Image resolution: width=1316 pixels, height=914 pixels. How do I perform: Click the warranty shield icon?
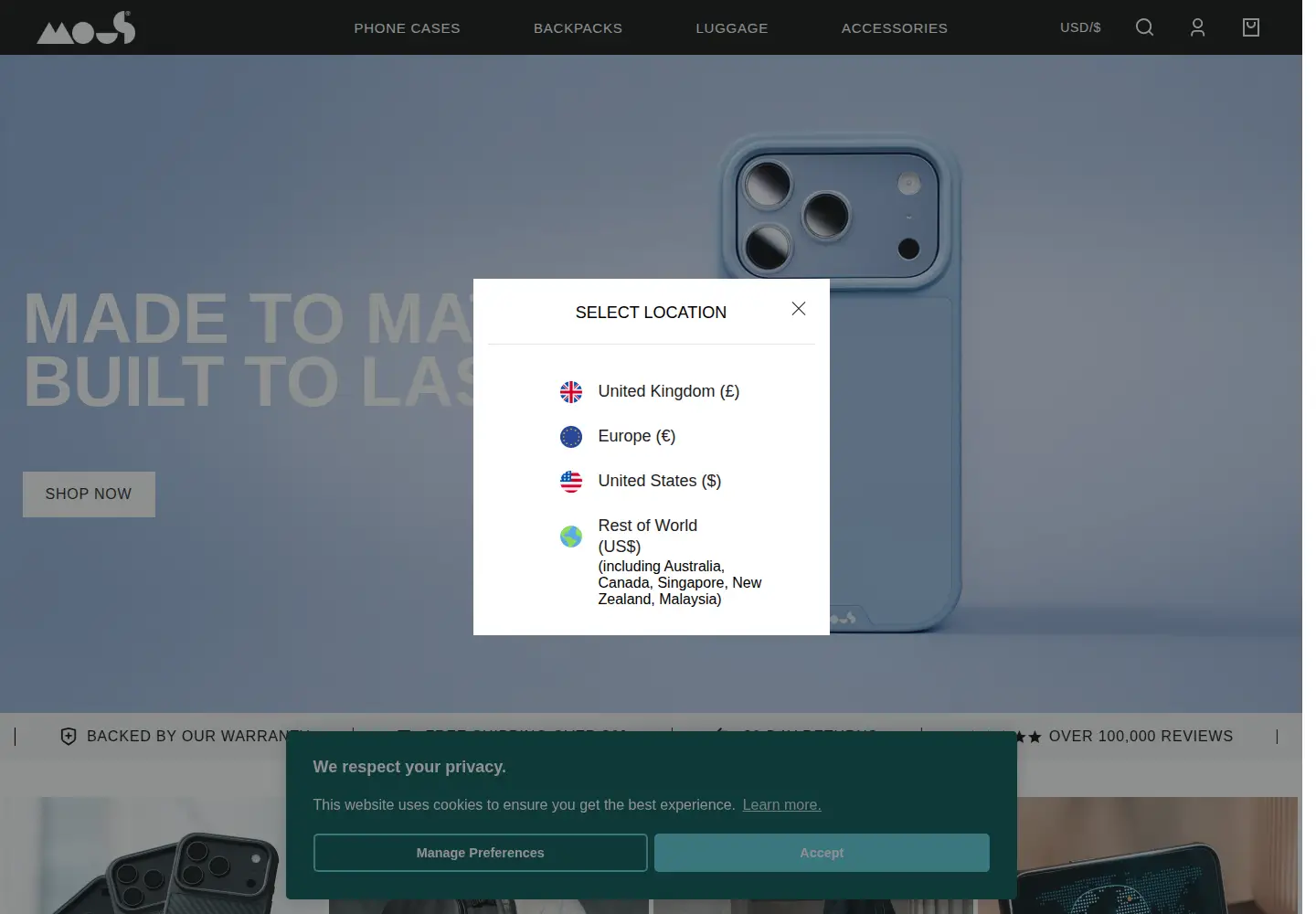(x=69, y=737)
